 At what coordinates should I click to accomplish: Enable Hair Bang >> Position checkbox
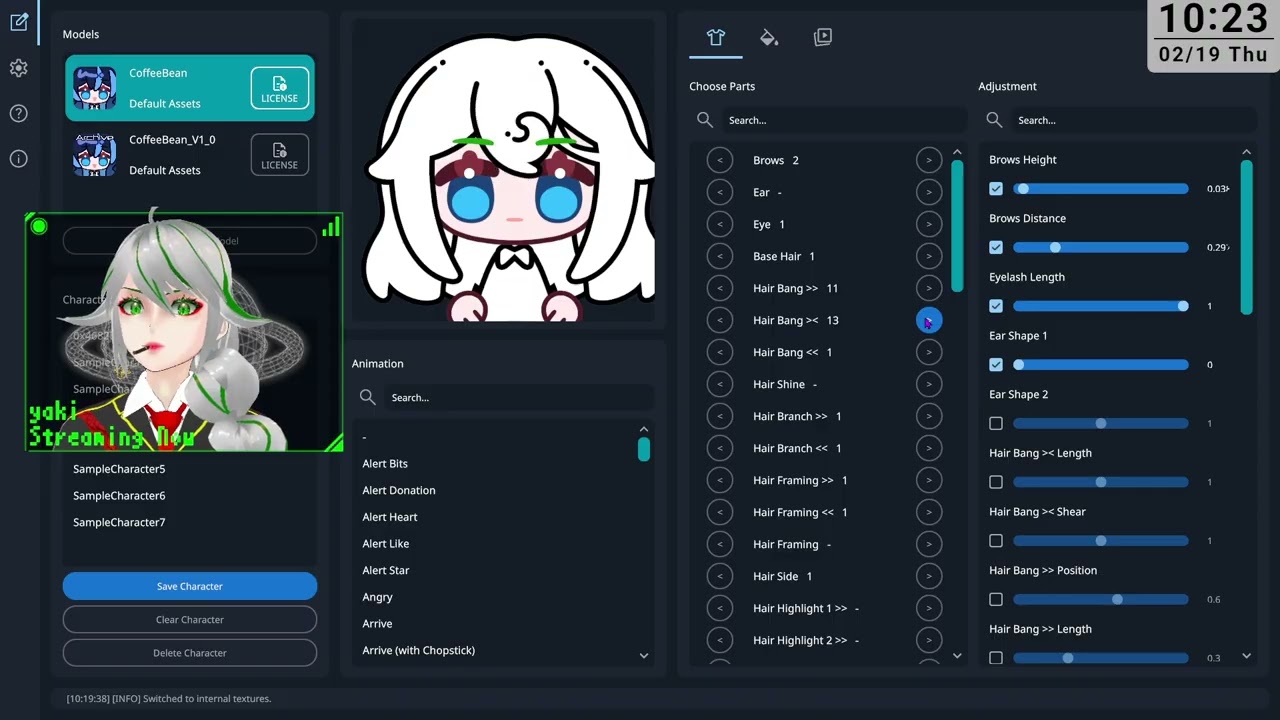pyautogui.click(x=996, y=599)
